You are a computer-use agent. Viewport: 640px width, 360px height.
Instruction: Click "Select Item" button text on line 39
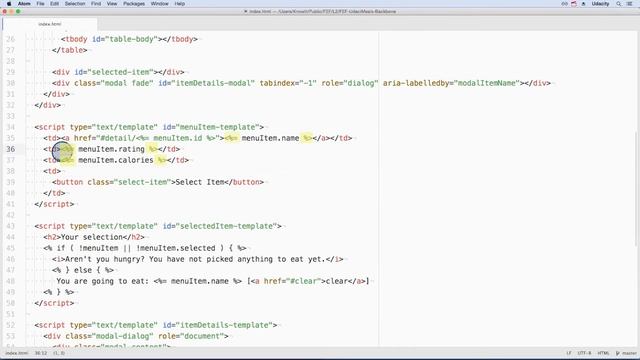pos(200,182)
